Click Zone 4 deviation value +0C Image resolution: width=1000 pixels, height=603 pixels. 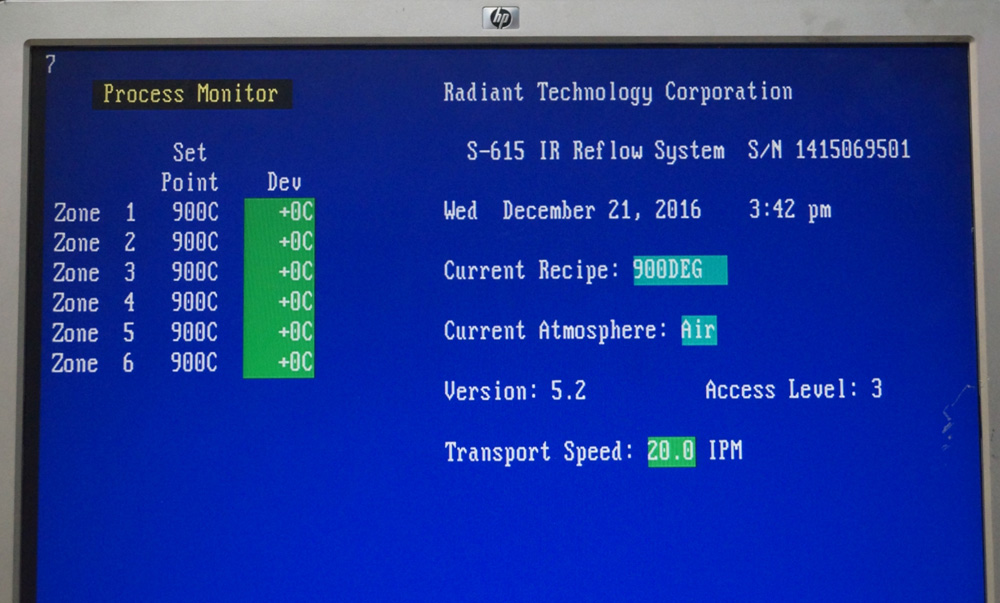[x=295, y=302]
